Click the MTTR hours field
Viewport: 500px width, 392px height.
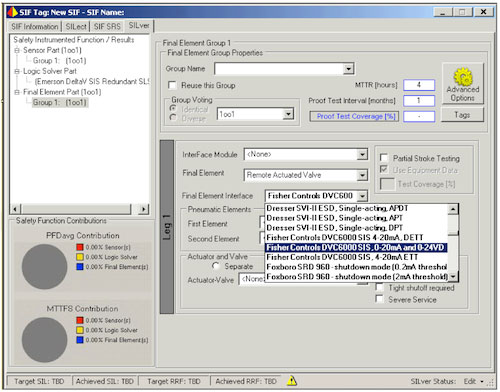point(419,85)
